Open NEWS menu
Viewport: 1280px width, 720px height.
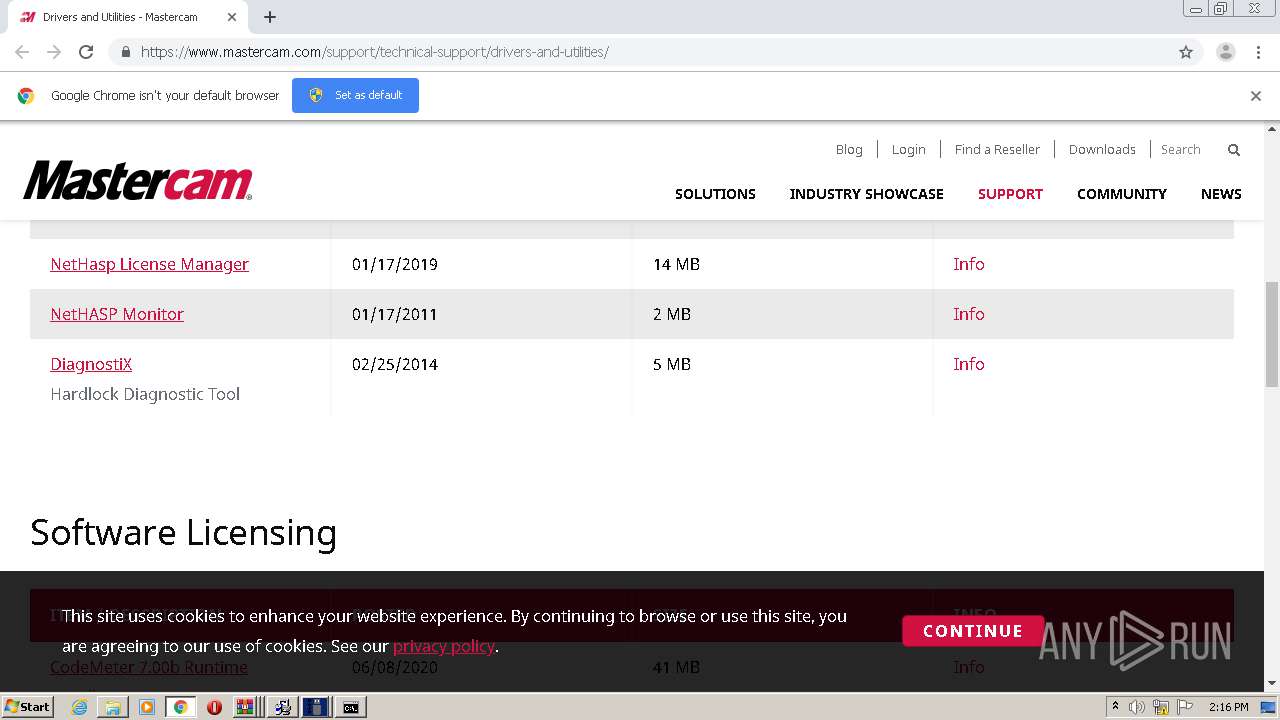click(1221, 194)
